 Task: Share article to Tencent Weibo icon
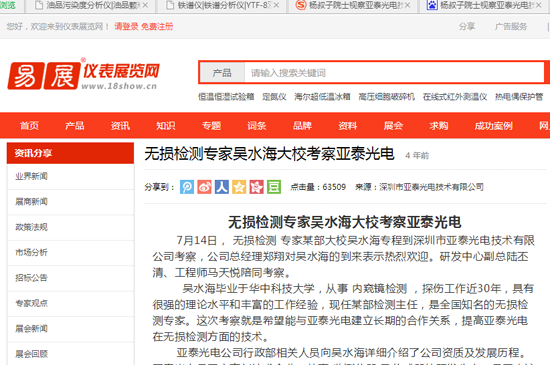point(187,187)
